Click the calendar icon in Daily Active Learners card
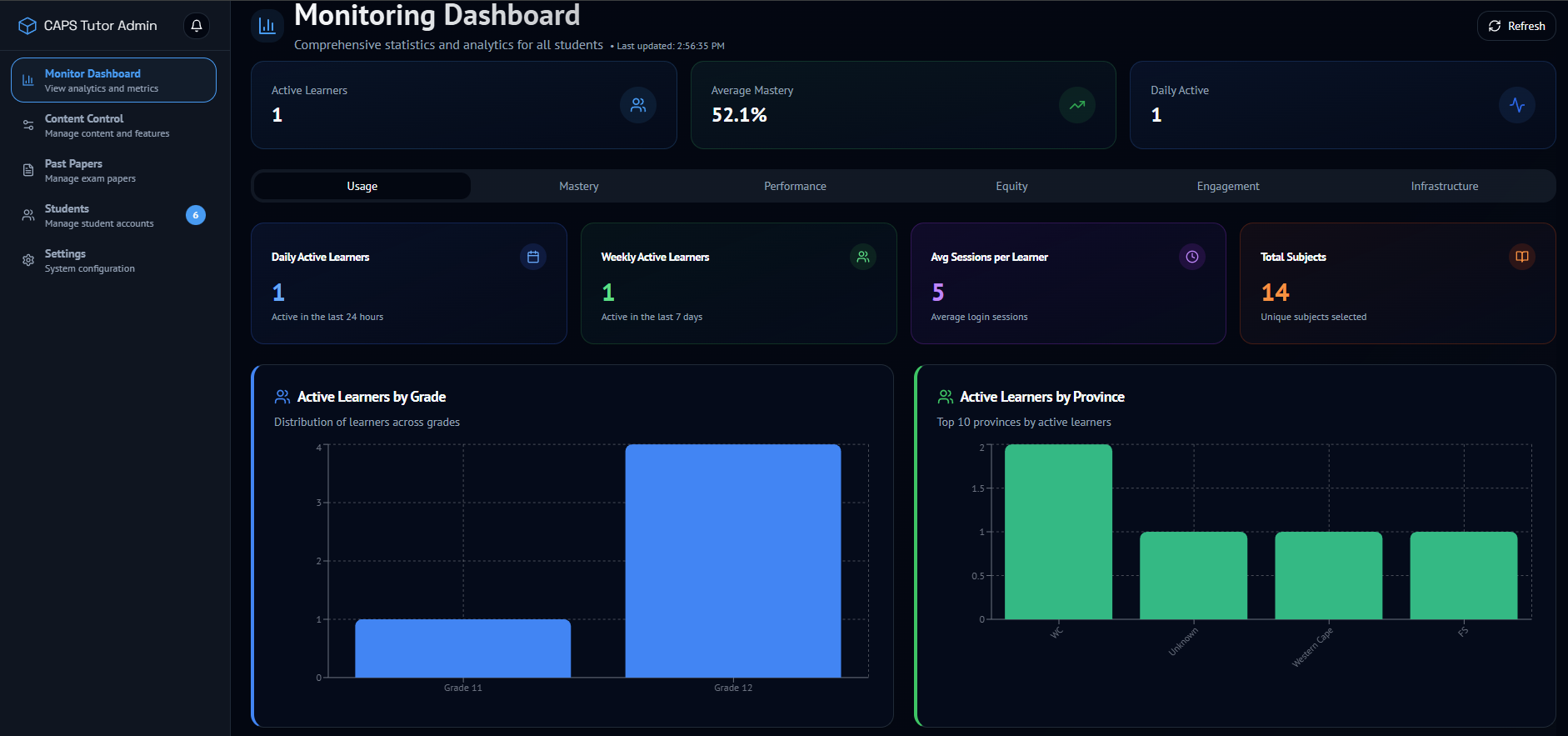 tap(532, 257)
